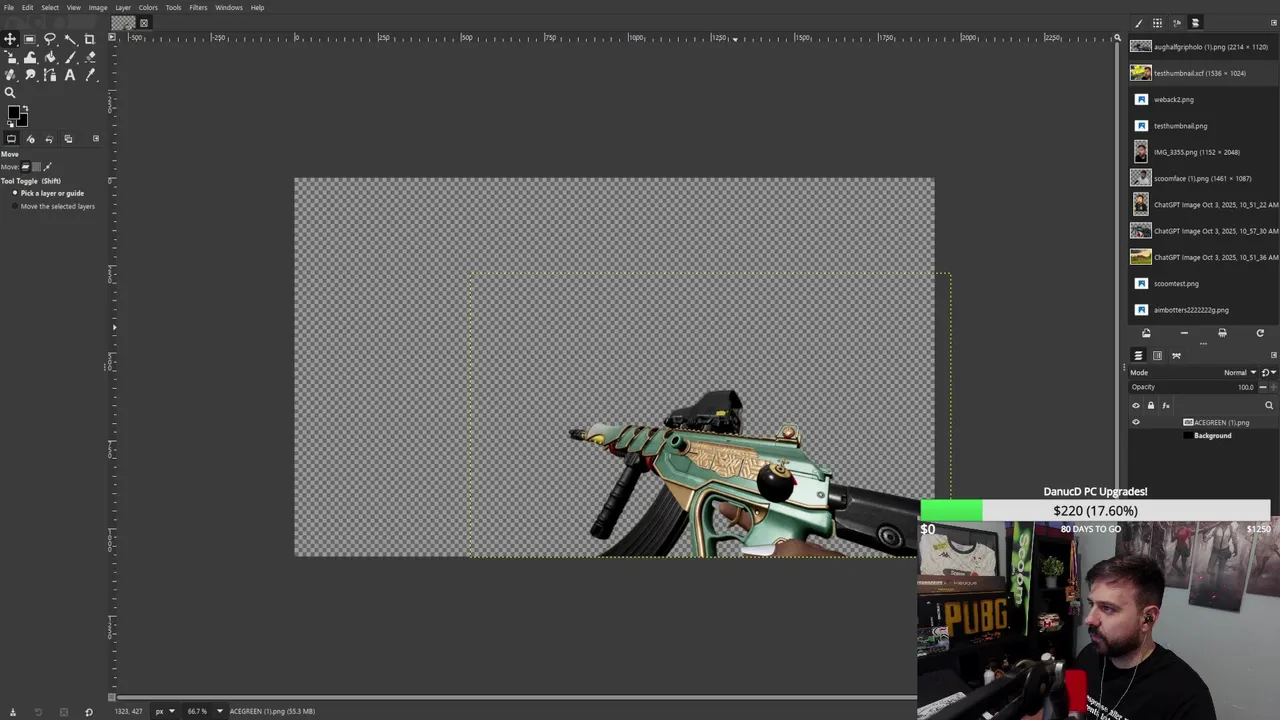
Task: Select the Unified Transform tool
Action: [x=10, y=57]
